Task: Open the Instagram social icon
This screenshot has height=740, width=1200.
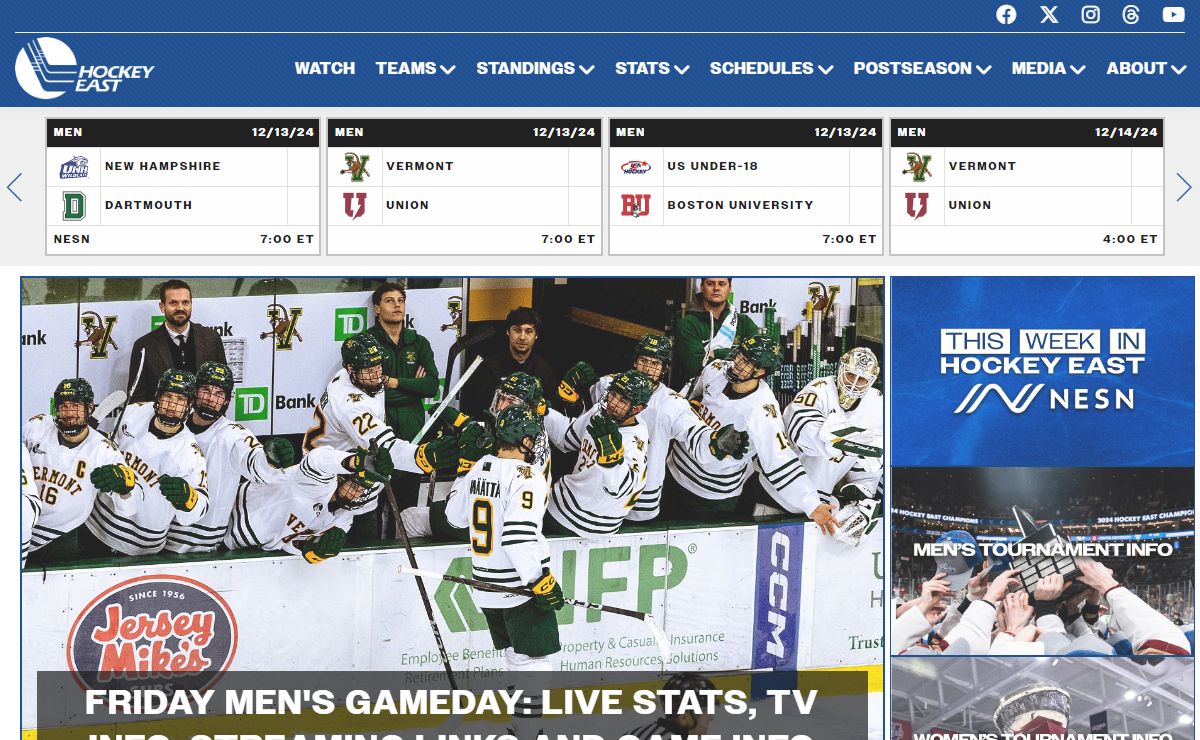Action: coord(1091,14)
